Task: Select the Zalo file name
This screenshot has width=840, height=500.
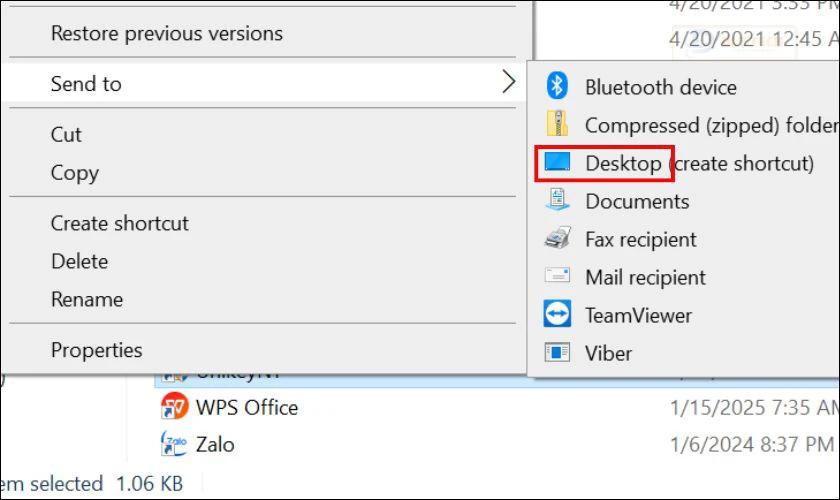Action: tap(215, 444)
